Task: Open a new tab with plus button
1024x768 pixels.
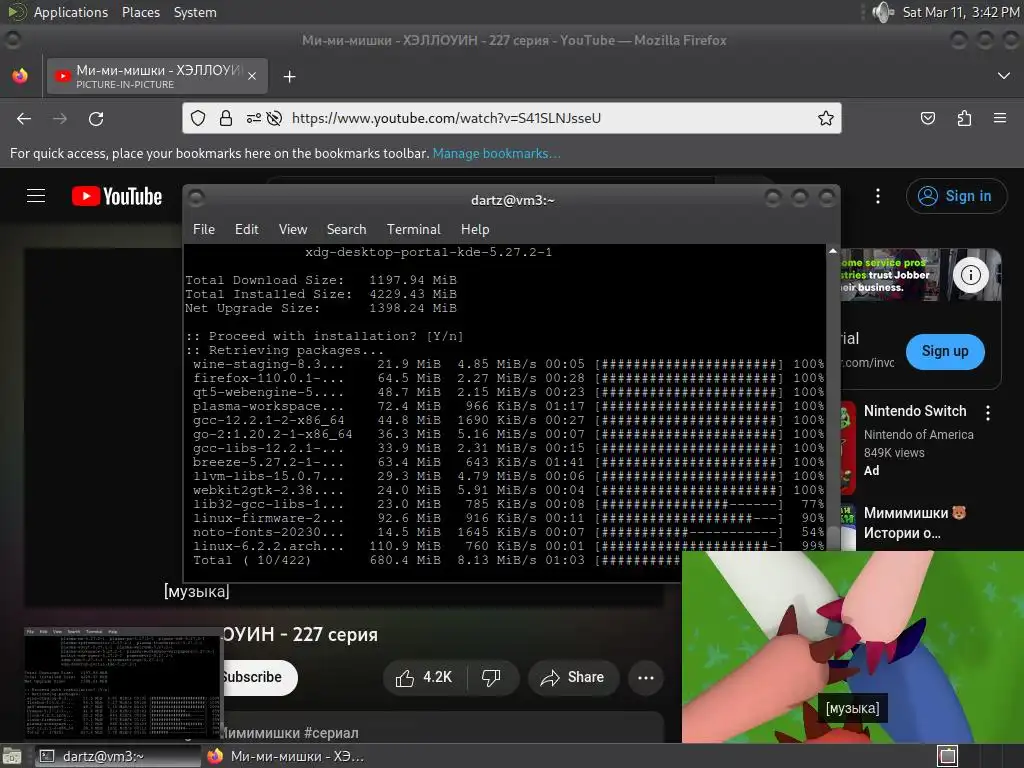Action: click(289, 77)
